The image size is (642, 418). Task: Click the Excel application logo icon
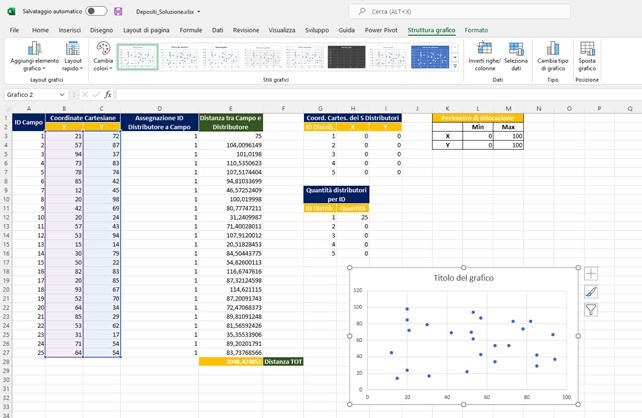click(11, 11)
